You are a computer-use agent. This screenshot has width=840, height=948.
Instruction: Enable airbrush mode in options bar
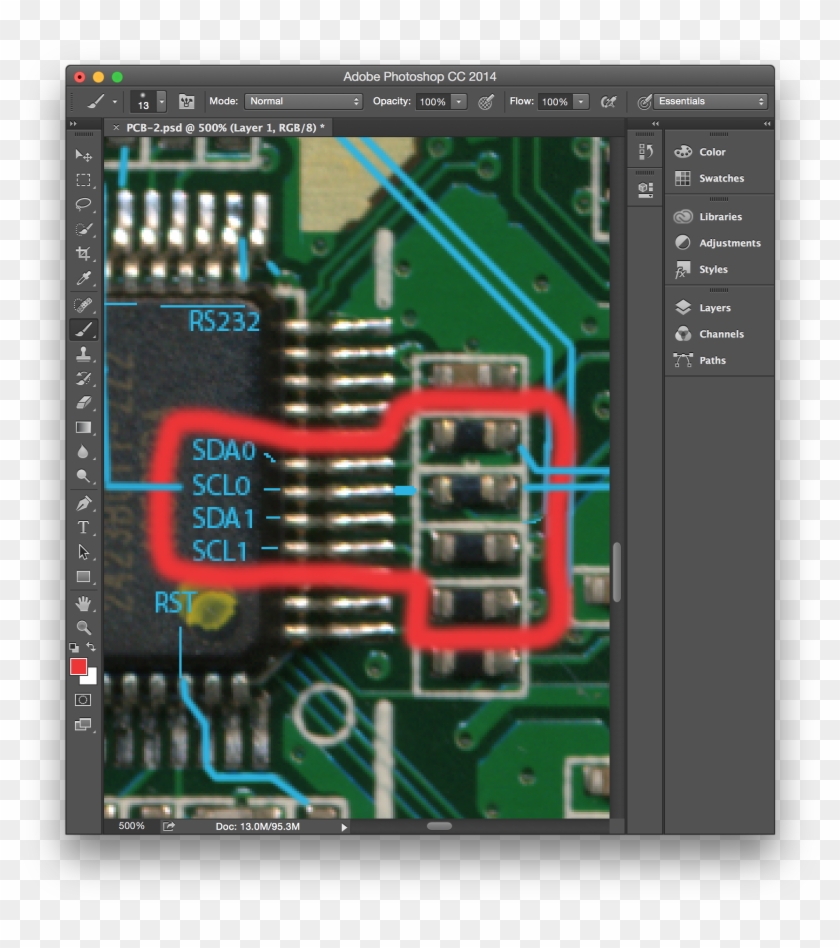coord(609,101)
